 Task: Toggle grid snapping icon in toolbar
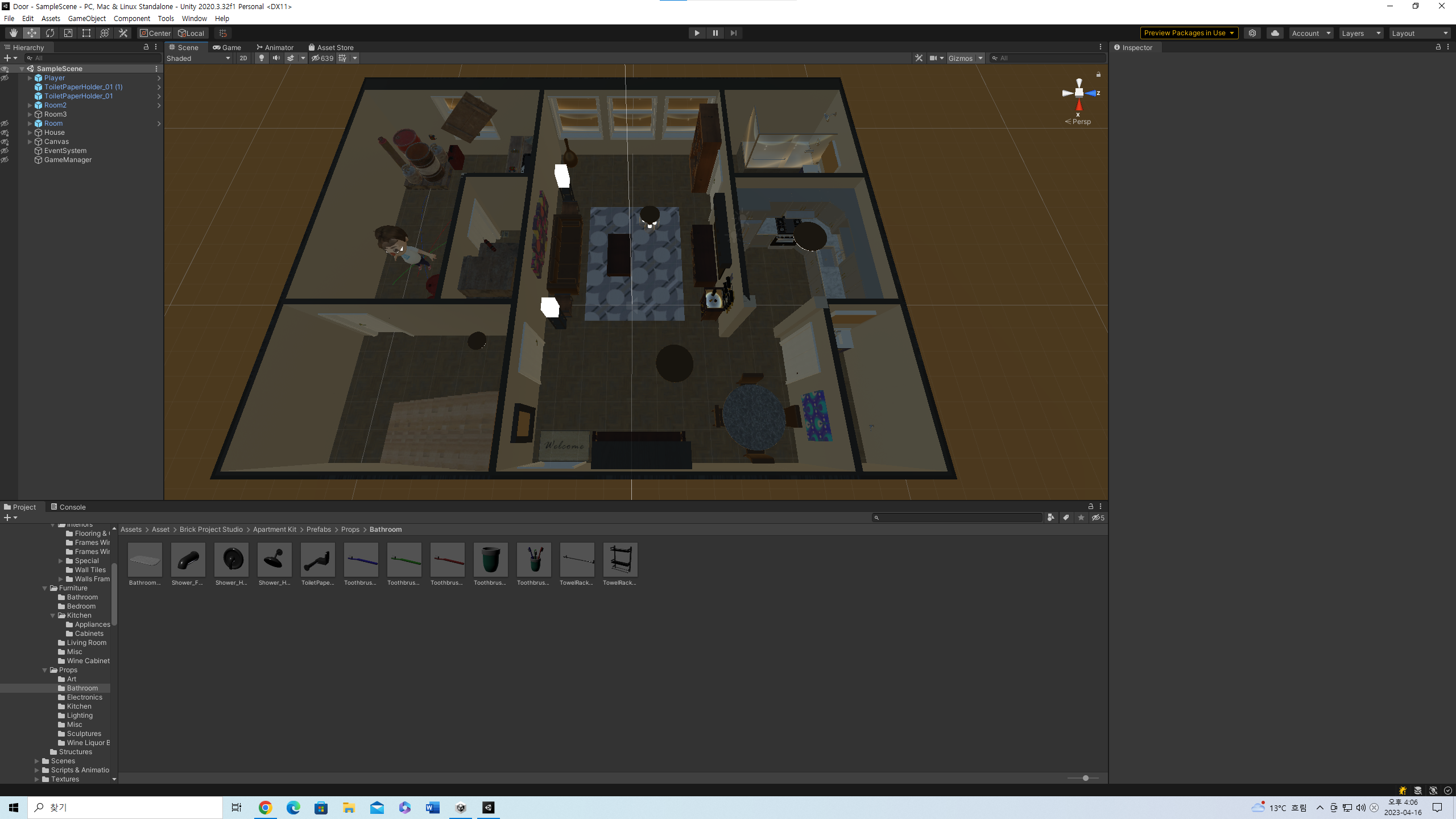[223, 33]
